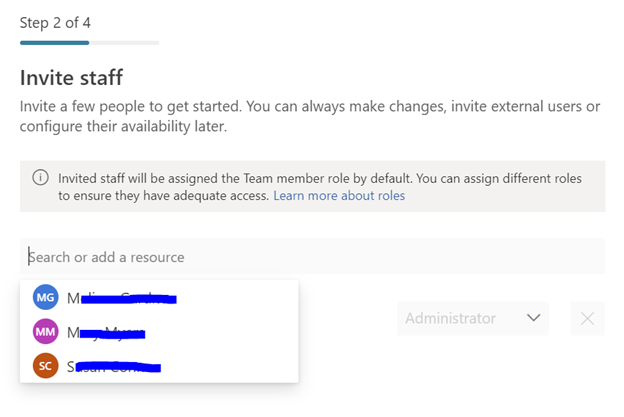Click the purple MM avatar icon
The height and width of the screenshot is (417, 624).
[46, 332]
